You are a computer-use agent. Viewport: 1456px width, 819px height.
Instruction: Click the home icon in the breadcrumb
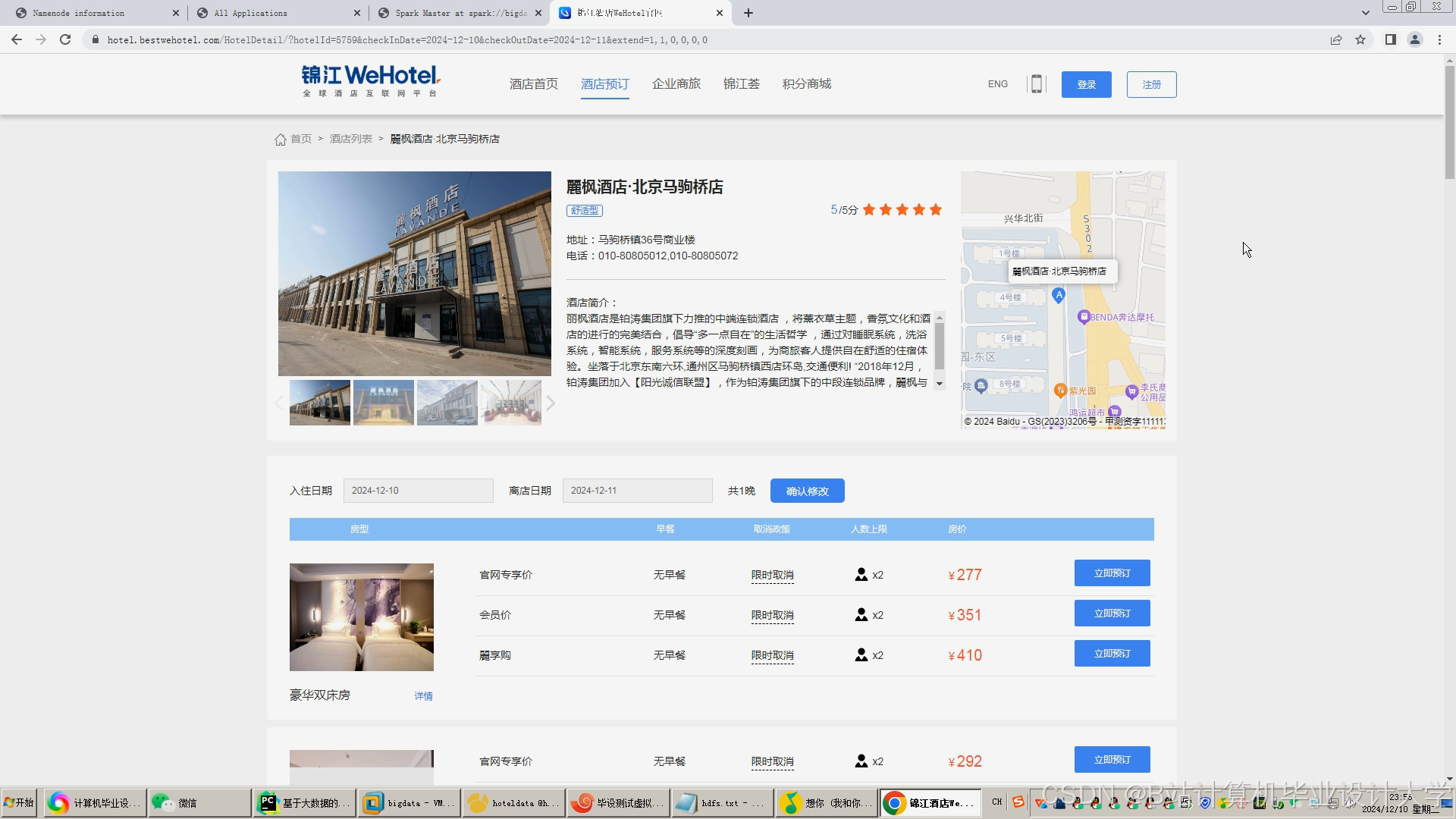280,140
